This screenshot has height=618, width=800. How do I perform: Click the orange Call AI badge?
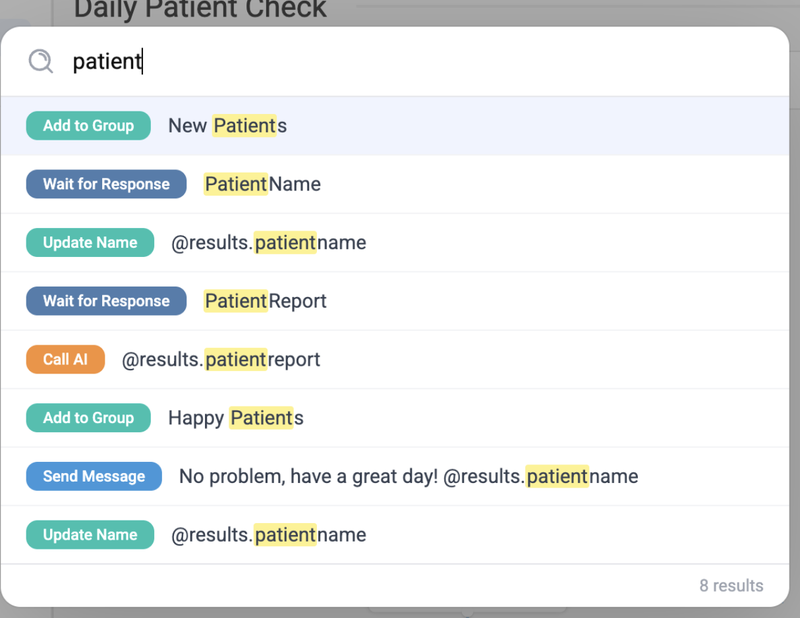(65, 359)
